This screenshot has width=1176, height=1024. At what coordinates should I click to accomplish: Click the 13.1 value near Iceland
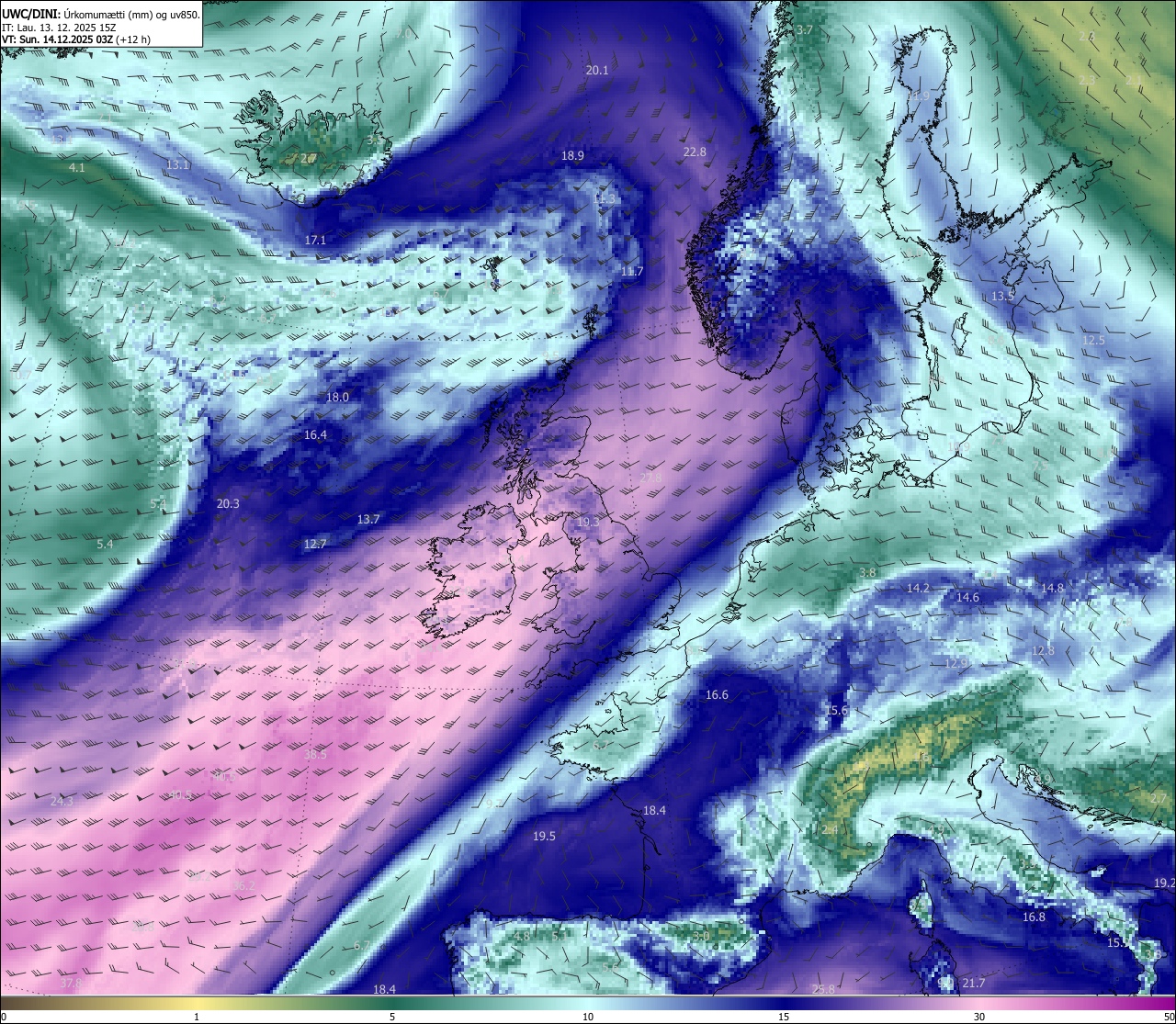point(178,165)
